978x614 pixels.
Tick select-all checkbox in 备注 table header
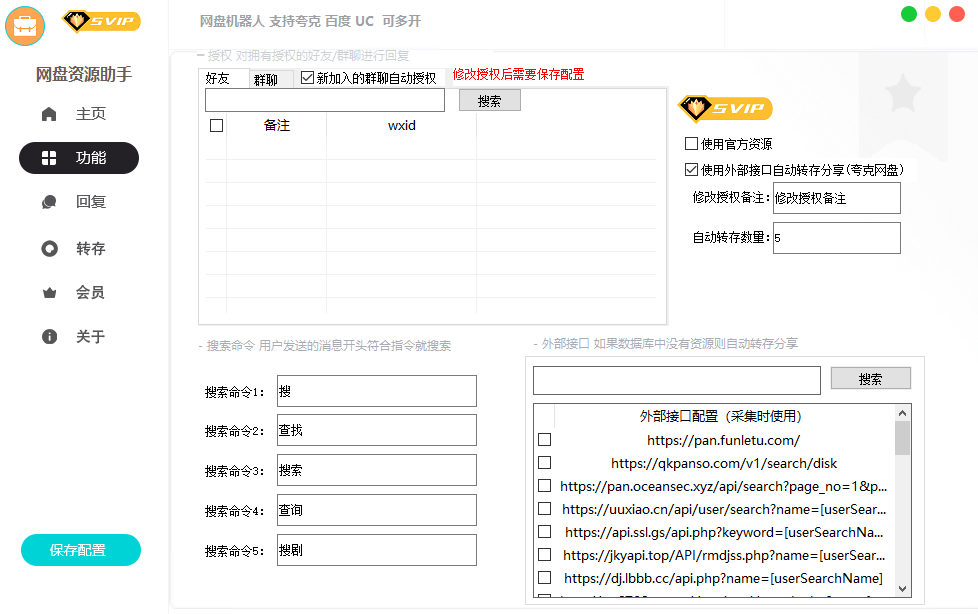tap(216, 126)
